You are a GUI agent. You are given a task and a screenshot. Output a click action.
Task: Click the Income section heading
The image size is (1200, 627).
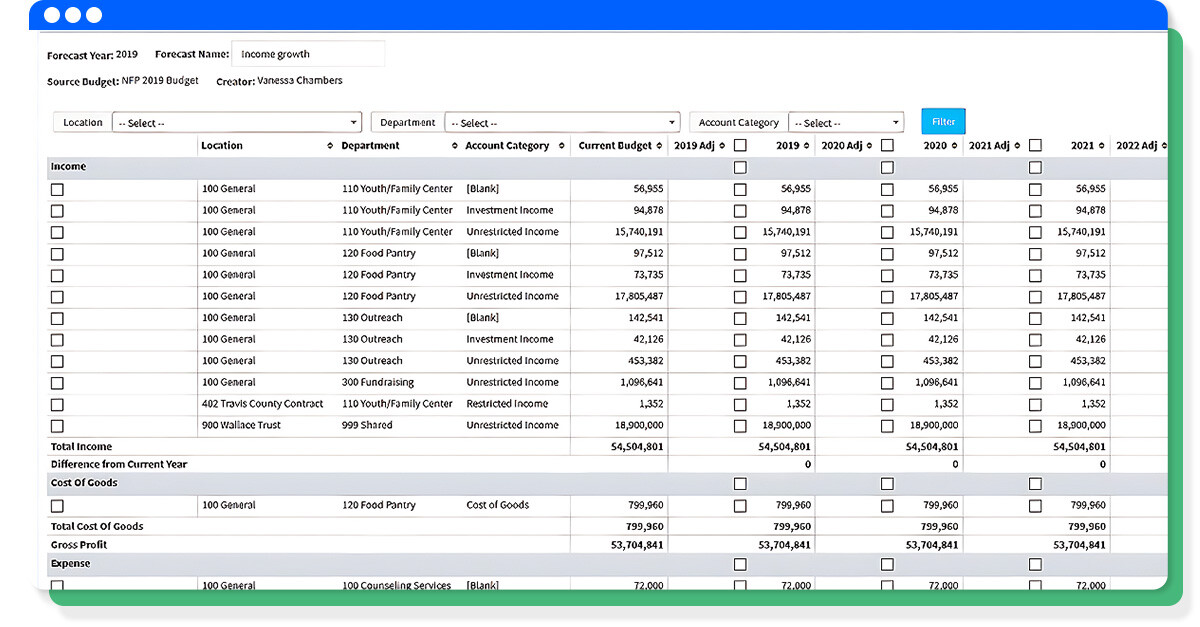coord(68,167)
